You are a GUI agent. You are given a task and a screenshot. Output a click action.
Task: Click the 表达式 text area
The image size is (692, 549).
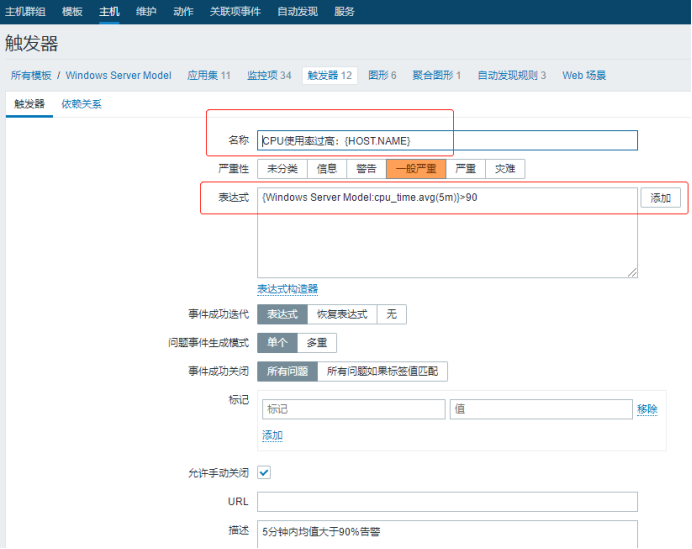pos(447,233)
